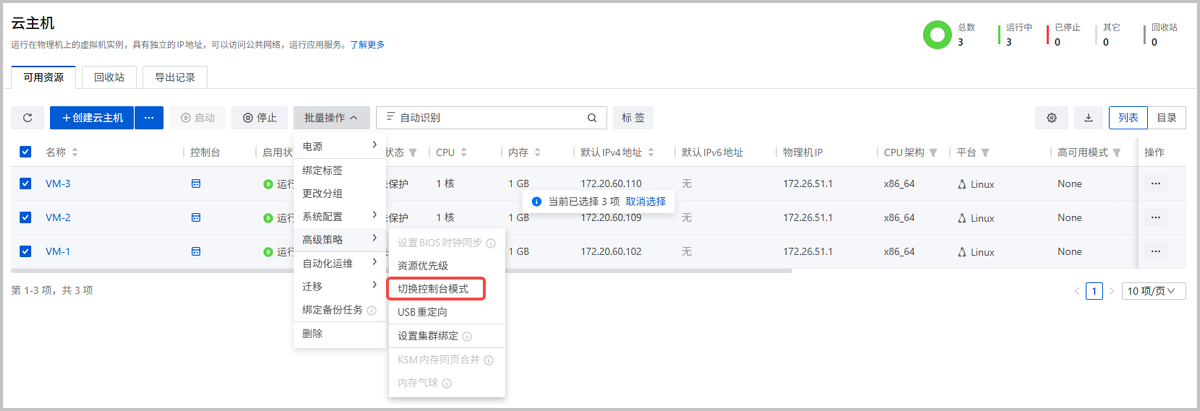Image resolution: width=1200 pixels, height=411 pixels.
Task: Click the 取消选择 link
Action: 645,201
